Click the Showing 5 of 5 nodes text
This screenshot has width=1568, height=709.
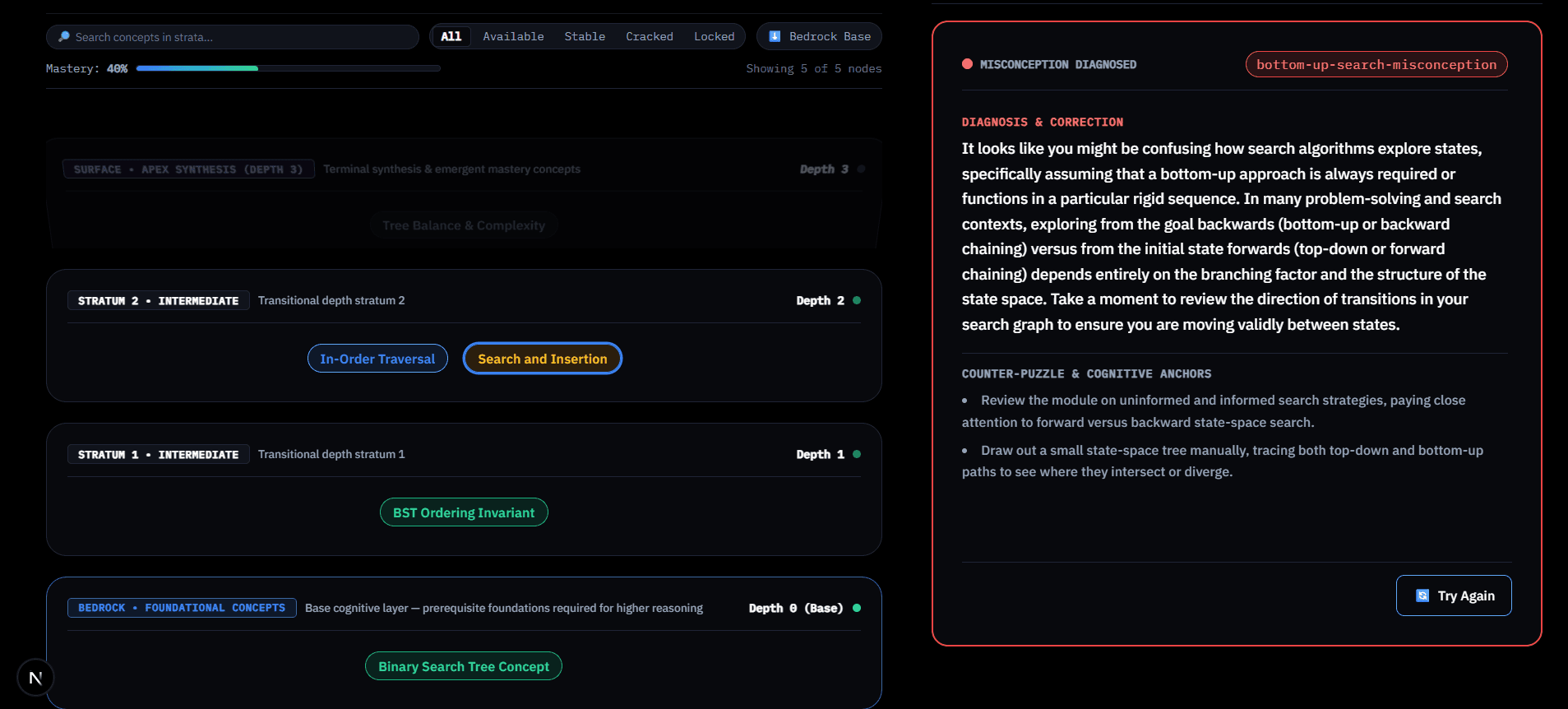[814, 69]
